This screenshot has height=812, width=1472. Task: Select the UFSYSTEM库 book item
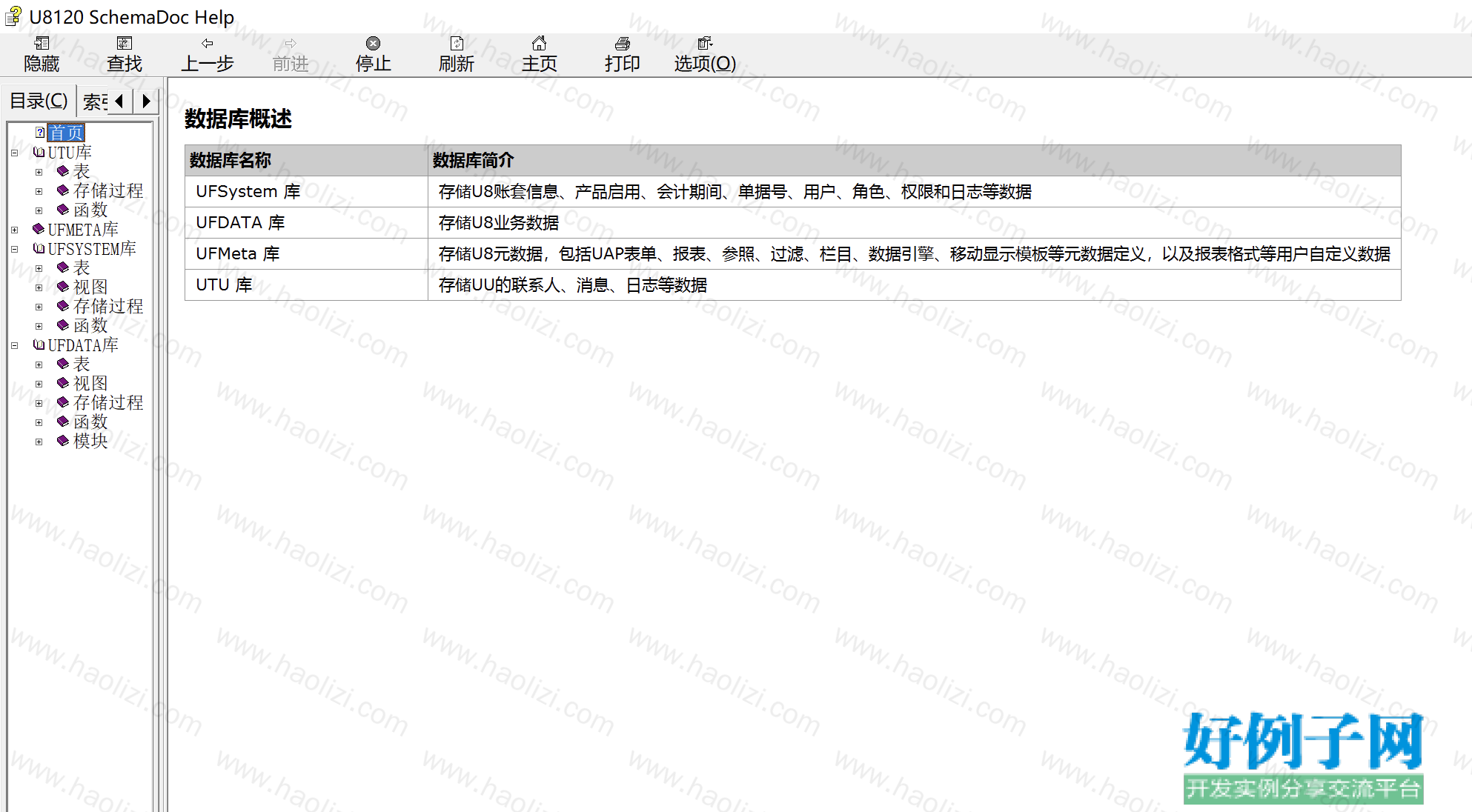92,249
